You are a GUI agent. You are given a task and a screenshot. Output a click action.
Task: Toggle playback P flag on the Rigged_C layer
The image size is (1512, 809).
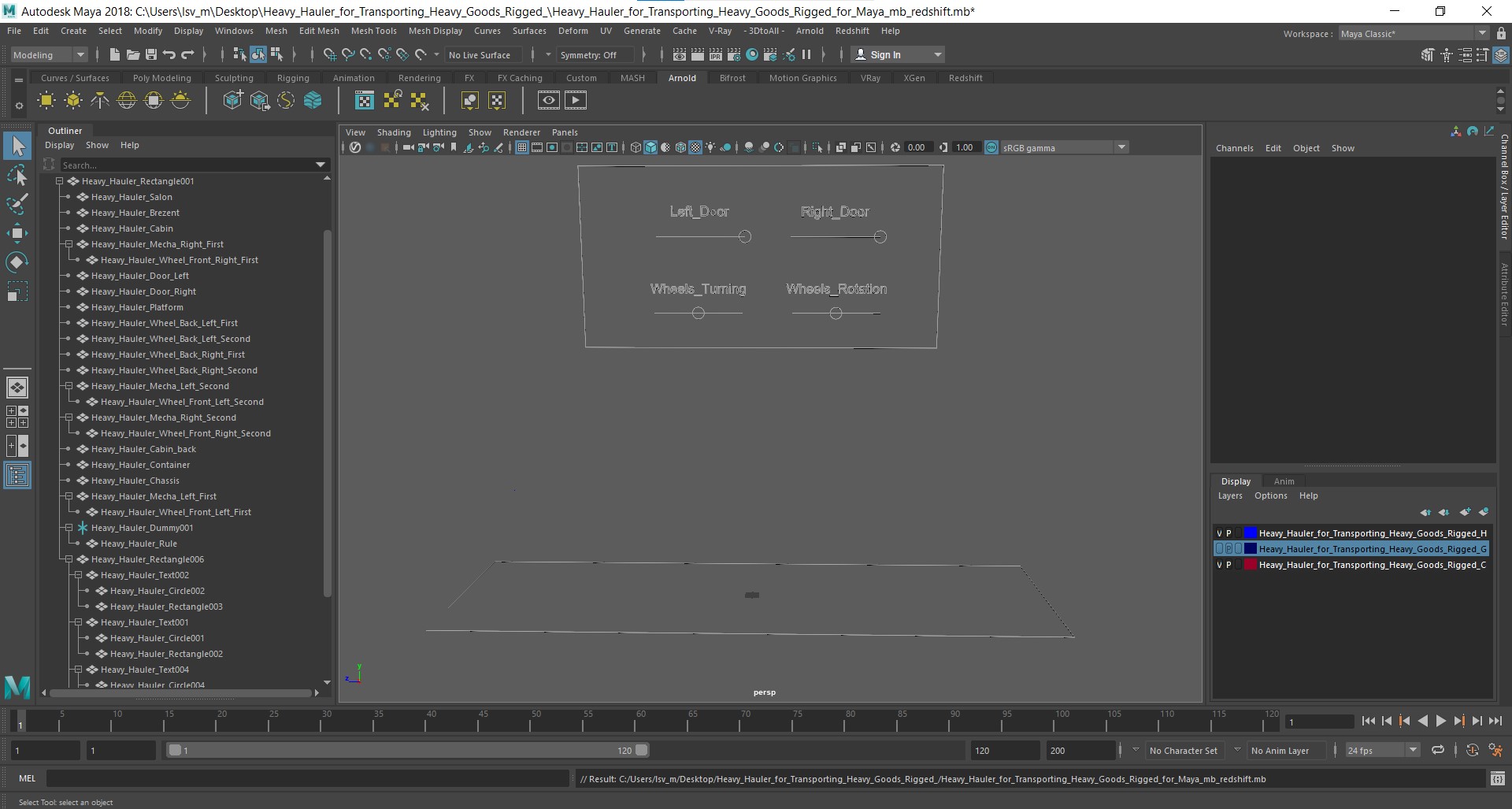[x=1228, y=565]
